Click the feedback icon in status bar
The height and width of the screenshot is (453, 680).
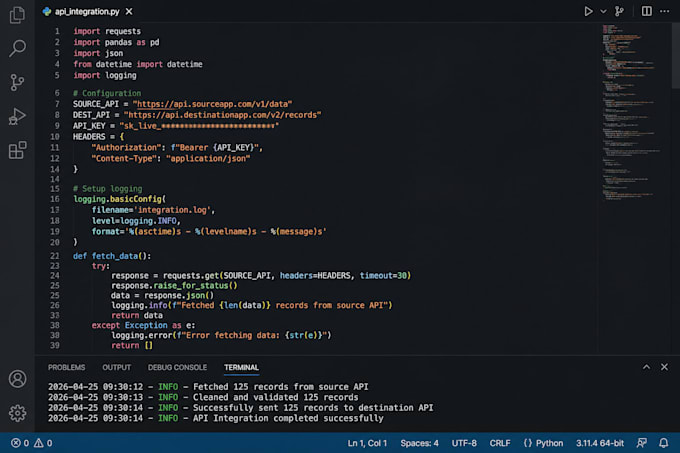click(641, 443)
